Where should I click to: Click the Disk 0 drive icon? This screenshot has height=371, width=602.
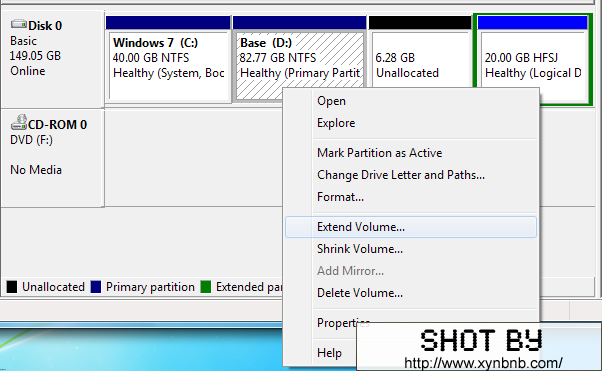[x=18, y=25]
